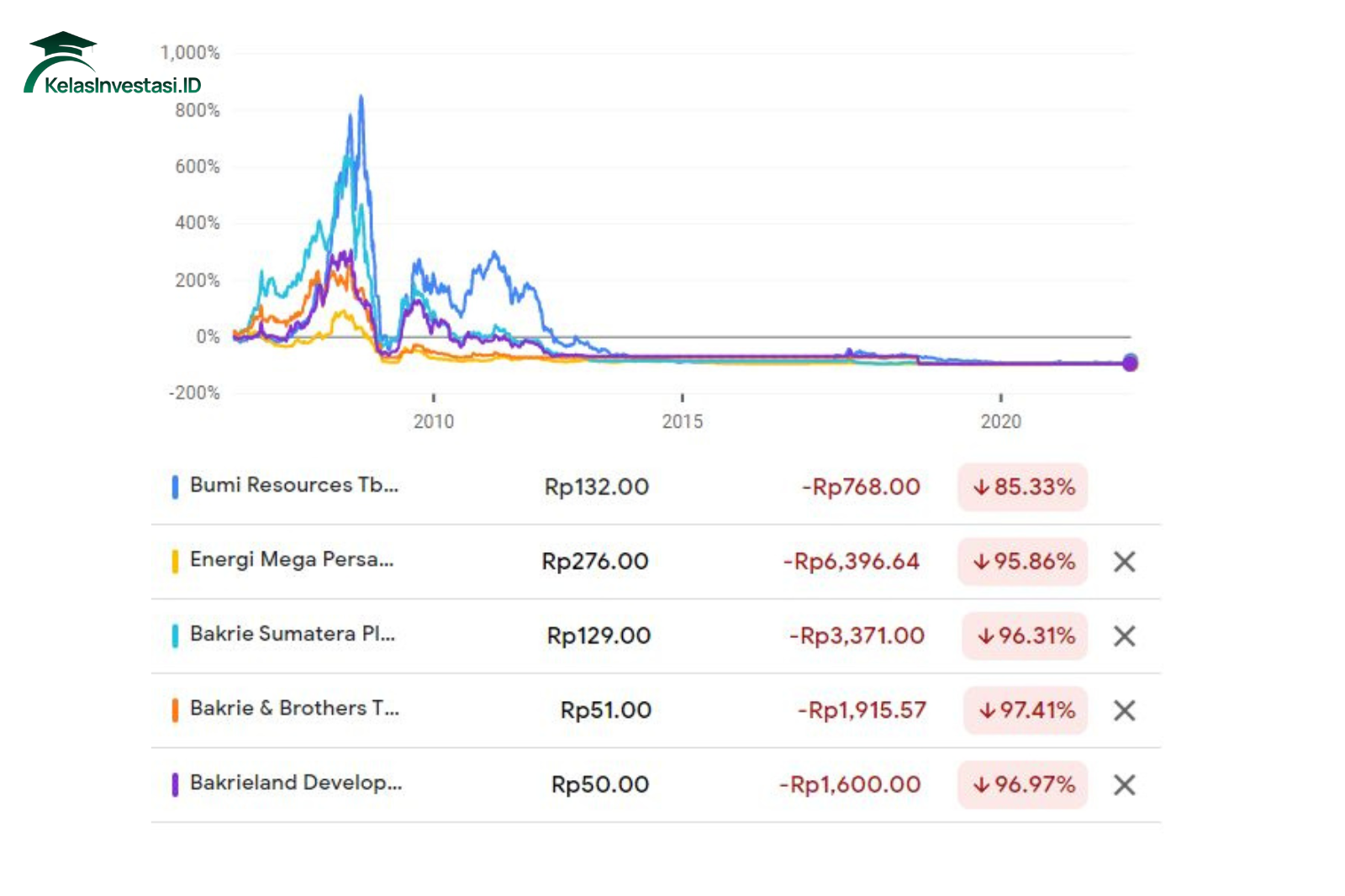Click the blue Bumi Resources color marker
This screenshot has height=896, width=1345.
175,487
